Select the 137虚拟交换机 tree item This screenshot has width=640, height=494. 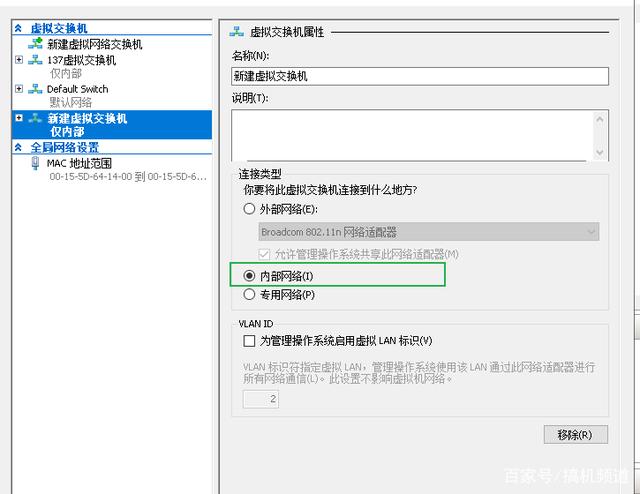[x=81, y=60]
